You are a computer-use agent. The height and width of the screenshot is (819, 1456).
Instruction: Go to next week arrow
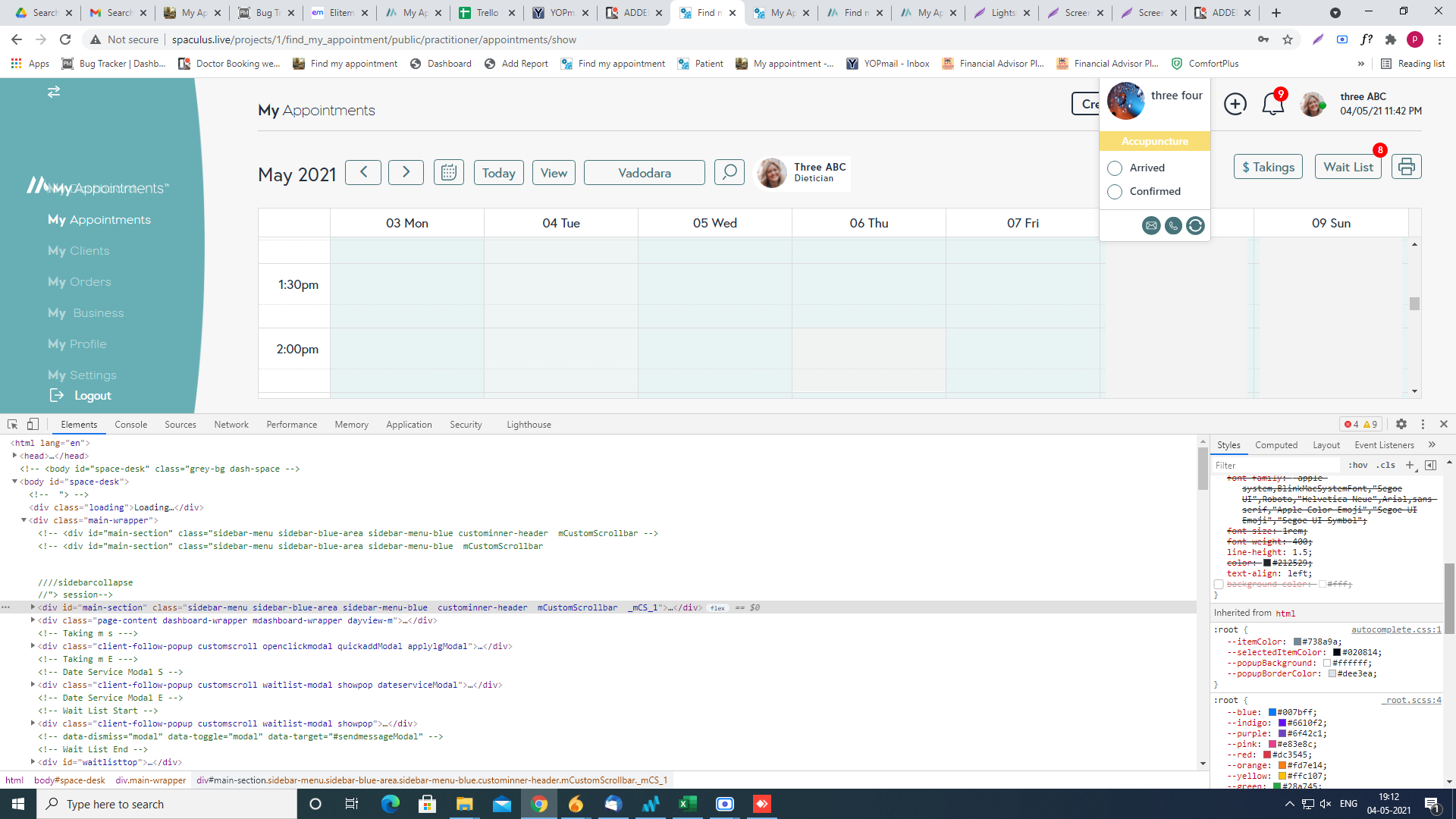coord(406,172)
